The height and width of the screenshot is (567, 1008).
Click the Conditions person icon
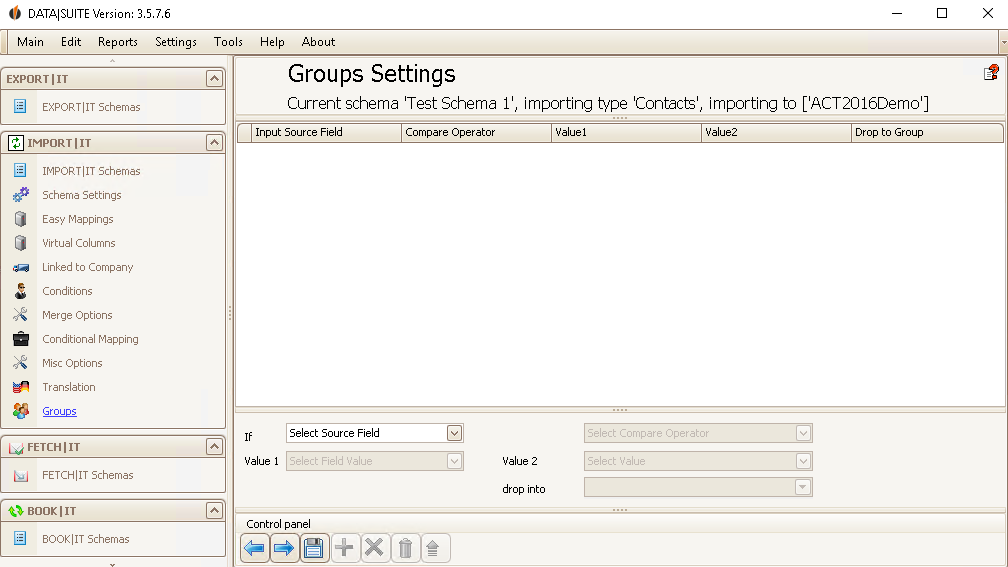[x=21, y=291]
